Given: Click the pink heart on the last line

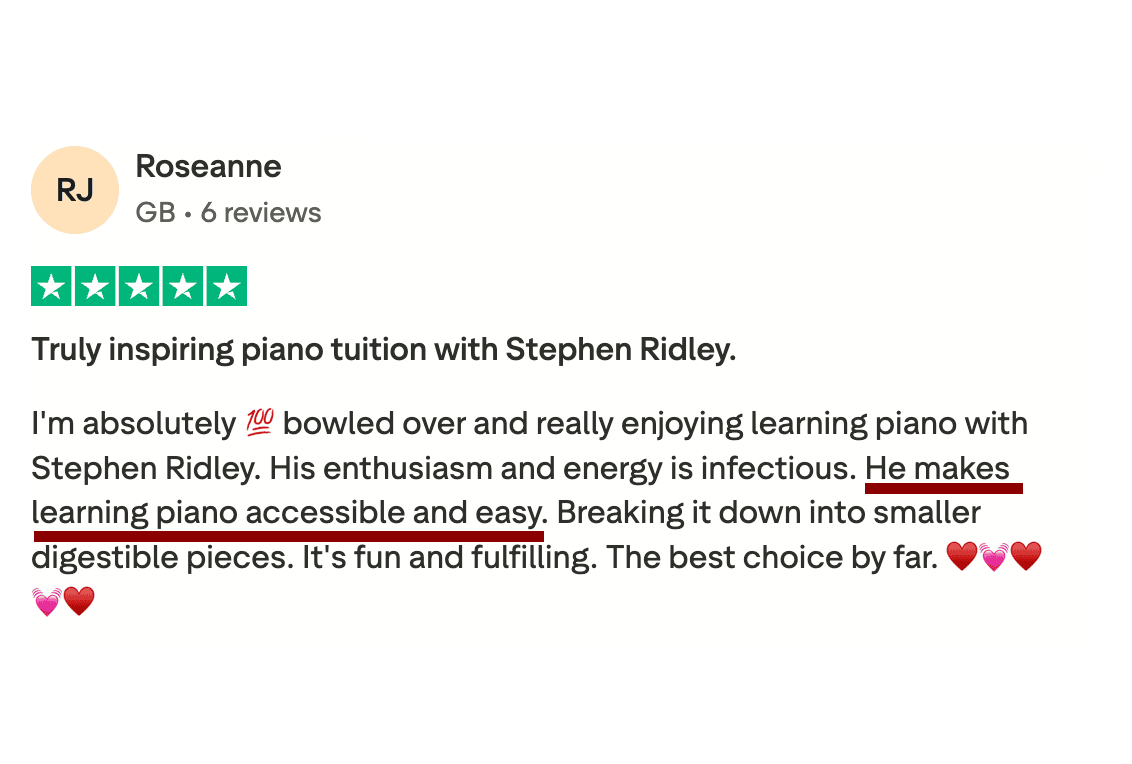Looking at the screenshot, I should click(x=47, y=602).
